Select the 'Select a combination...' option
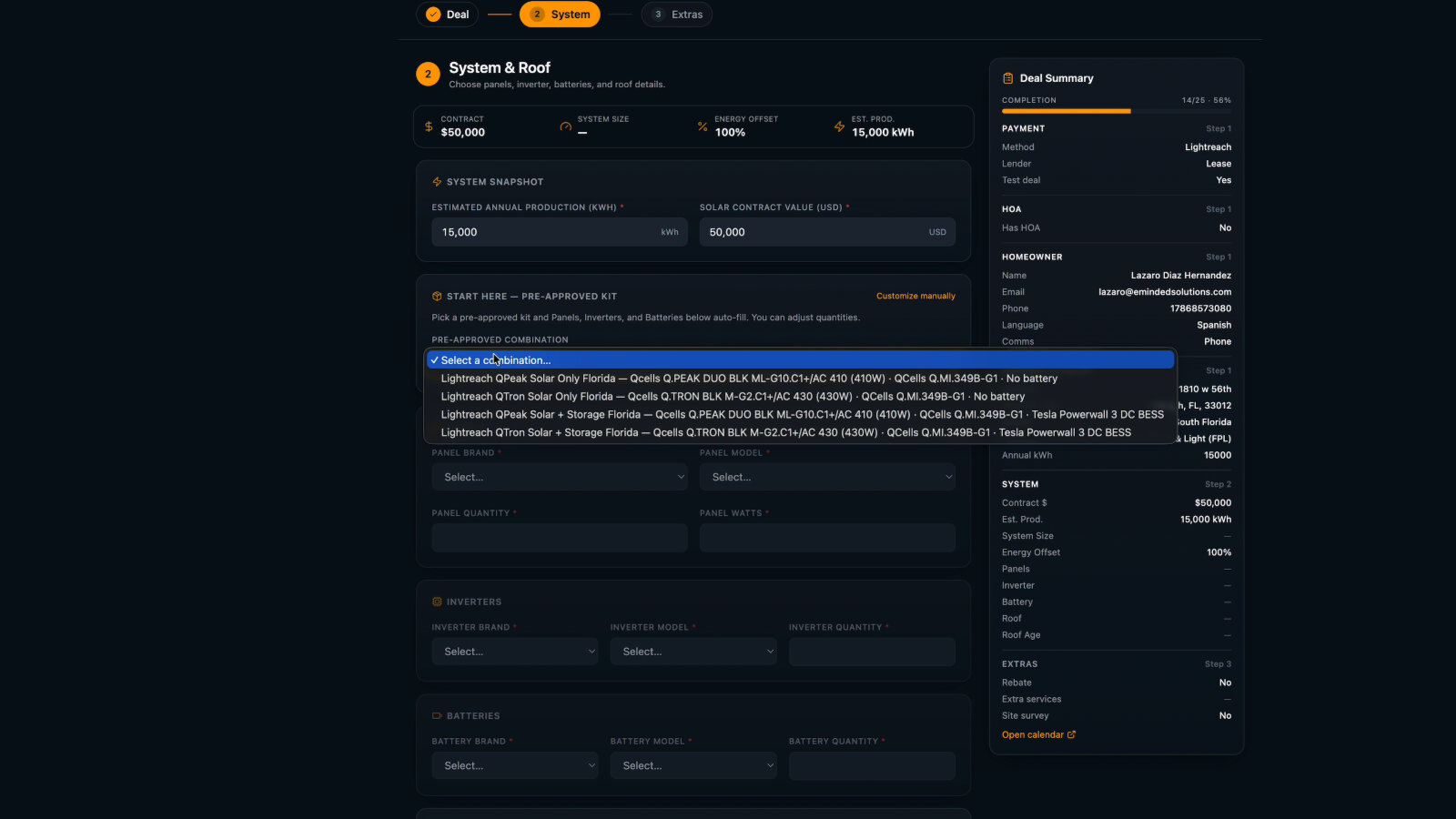Screen dimensions: 1456x819 (x=800, y=360)
